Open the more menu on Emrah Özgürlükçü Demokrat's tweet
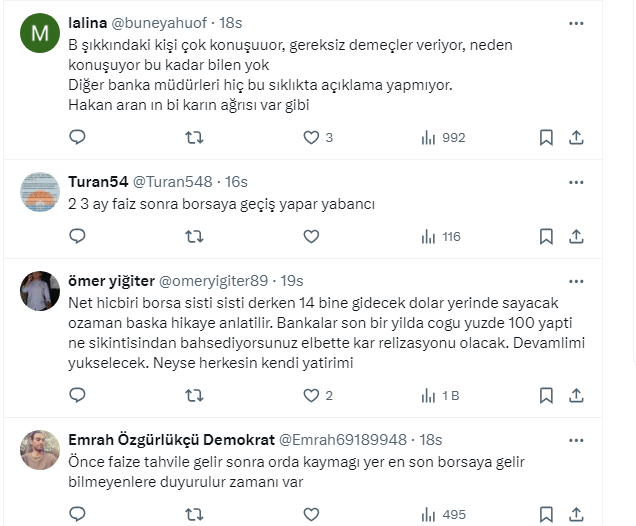The height and width of the screenshot is (526, 636). [576, 438]
